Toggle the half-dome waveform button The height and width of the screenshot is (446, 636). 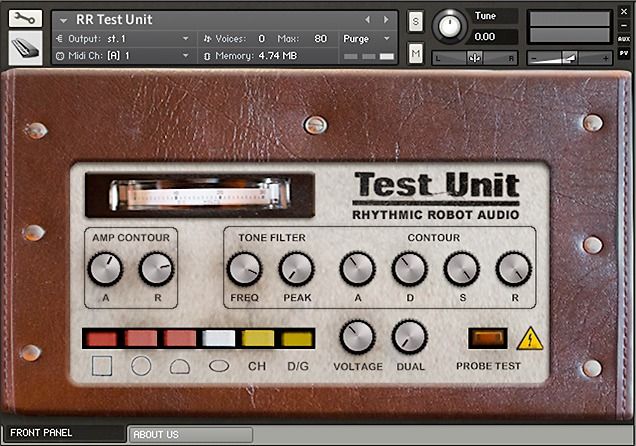pyautogui.click(x=180, y=339)
